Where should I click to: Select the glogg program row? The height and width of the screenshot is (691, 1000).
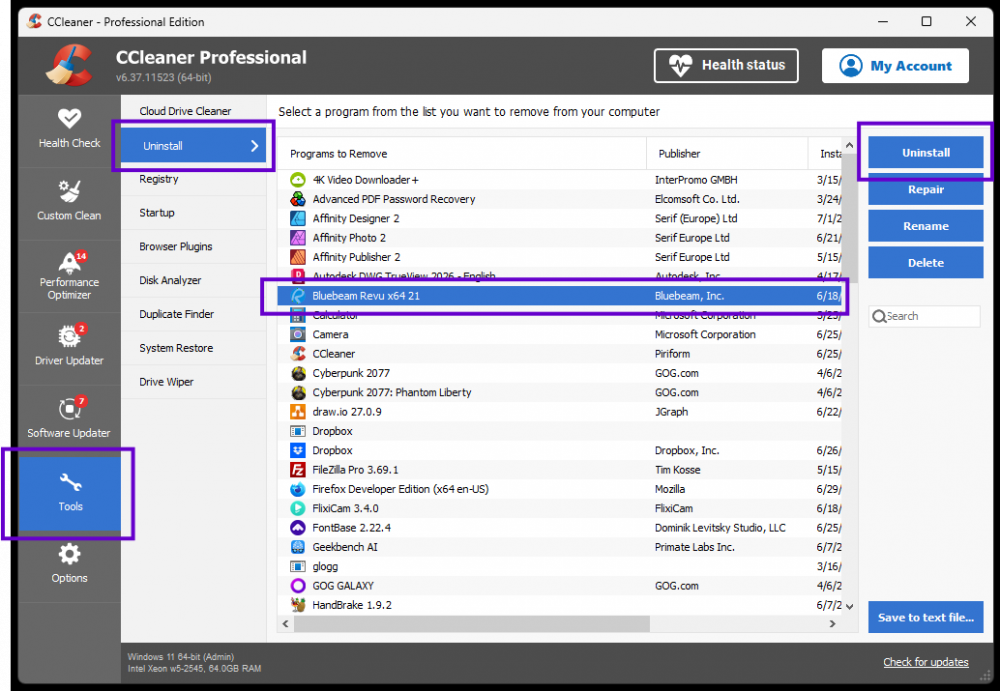coord(560,567)
